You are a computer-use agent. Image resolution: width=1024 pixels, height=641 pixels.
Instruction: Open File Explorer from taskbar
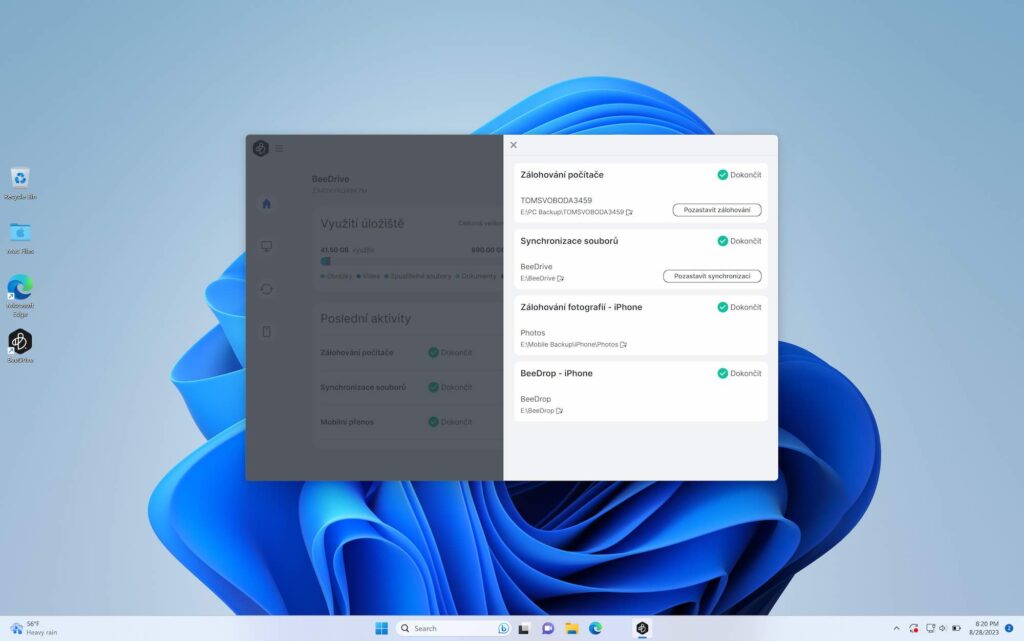point(572,628)
